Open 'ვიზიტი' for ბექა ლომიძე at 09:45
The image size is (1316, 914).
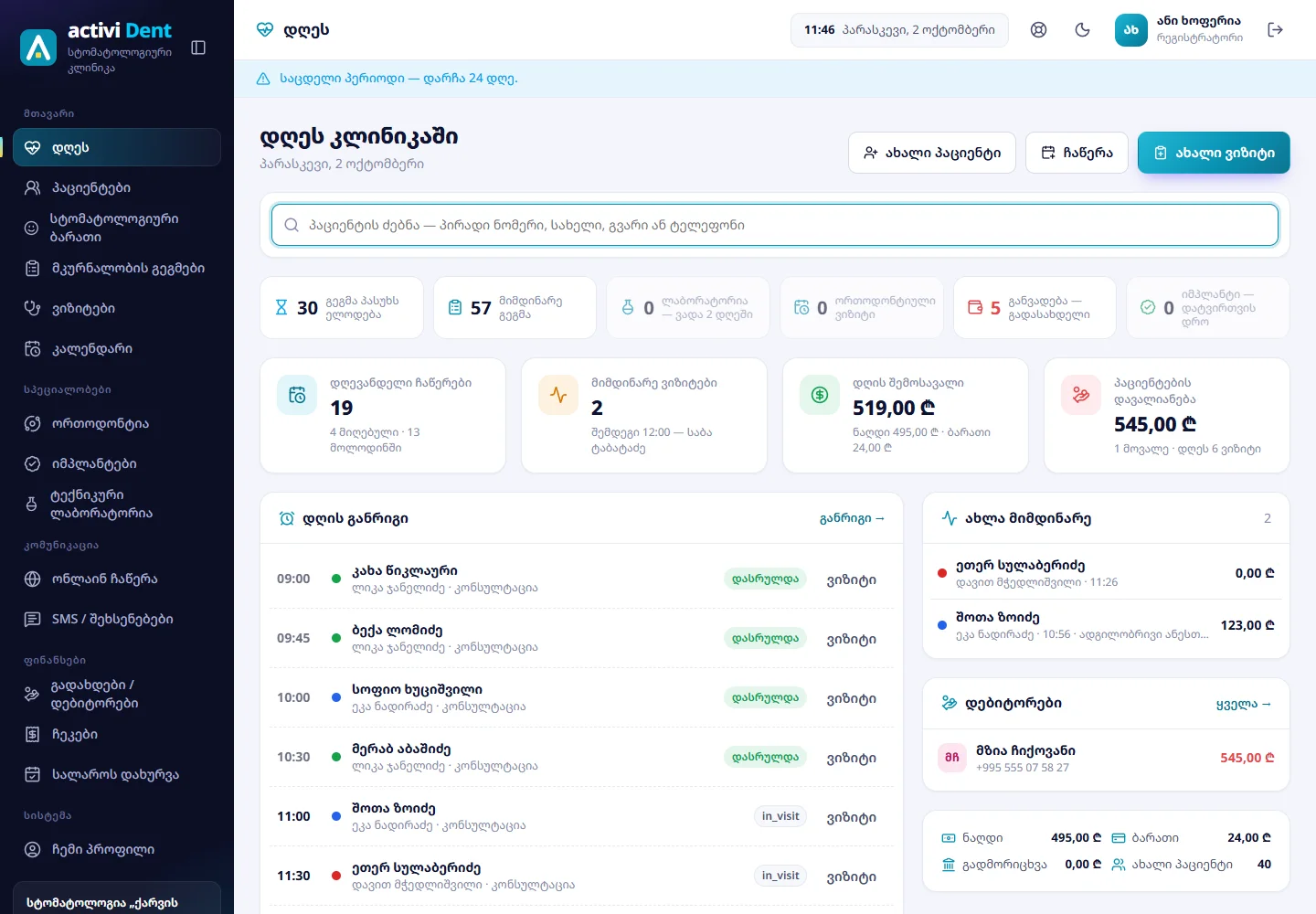852,639
